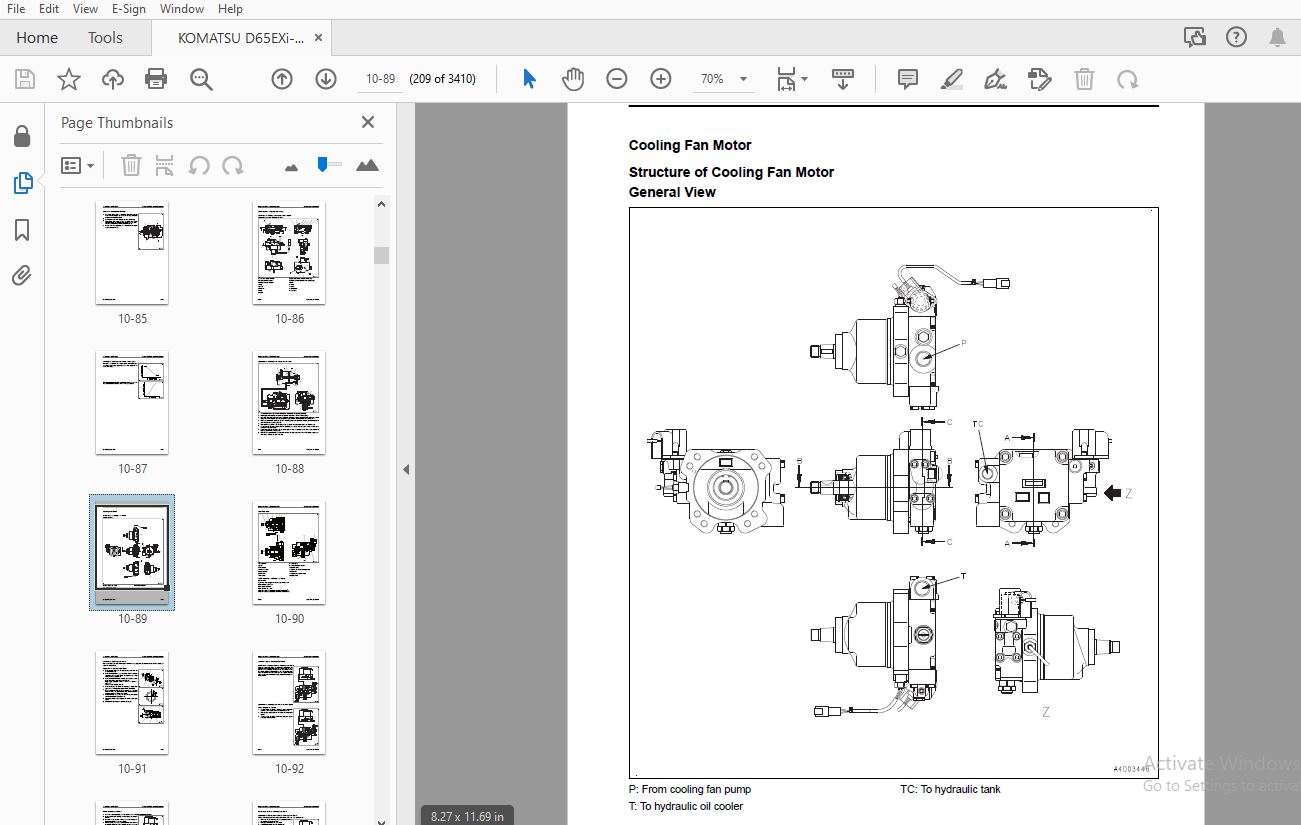Screen dimensions: 1301x825
Task: Click the Cooling Fan Motor heading text
Action: (690, 145)
